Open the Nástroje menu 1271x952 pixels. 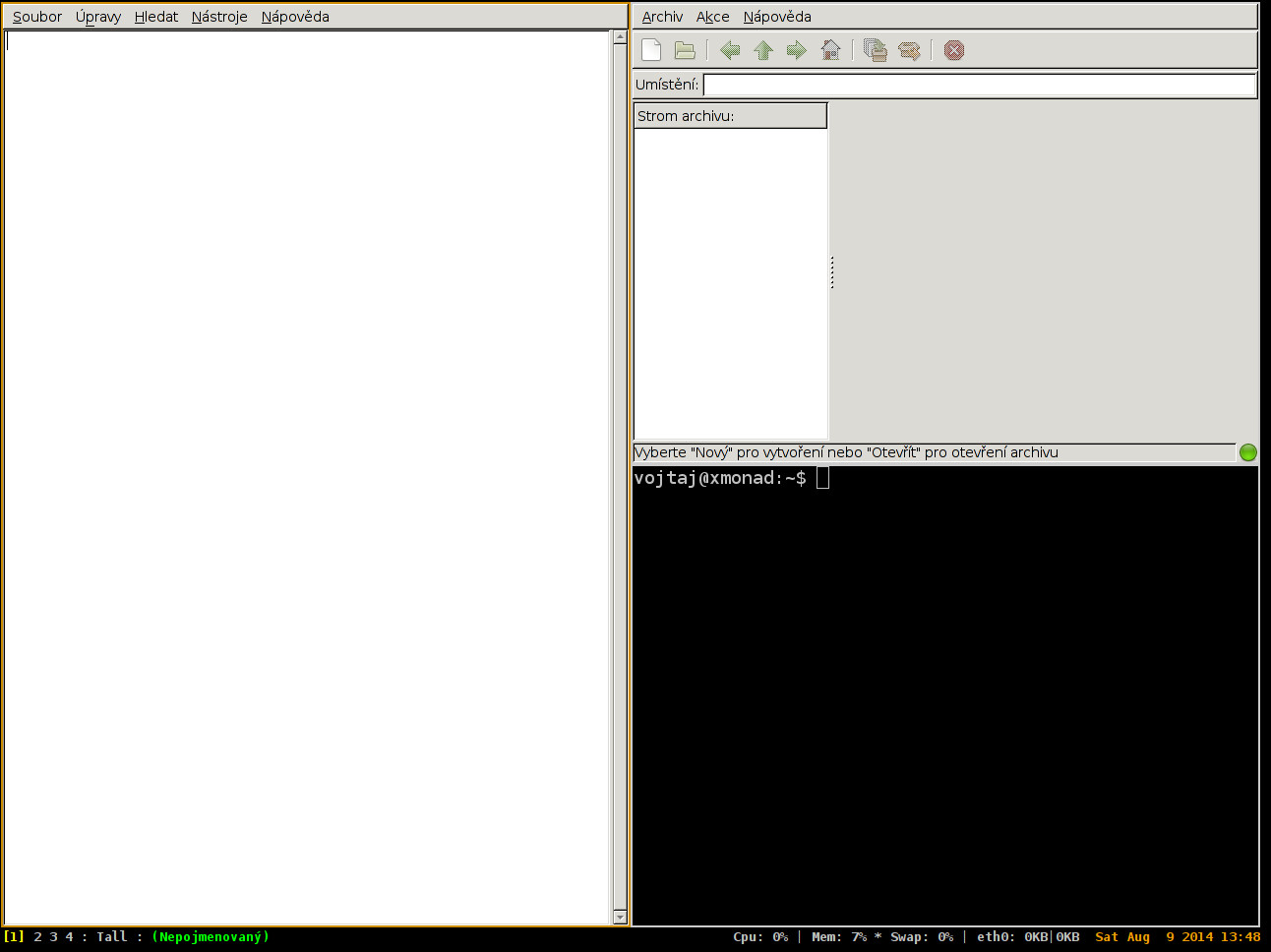219,17
